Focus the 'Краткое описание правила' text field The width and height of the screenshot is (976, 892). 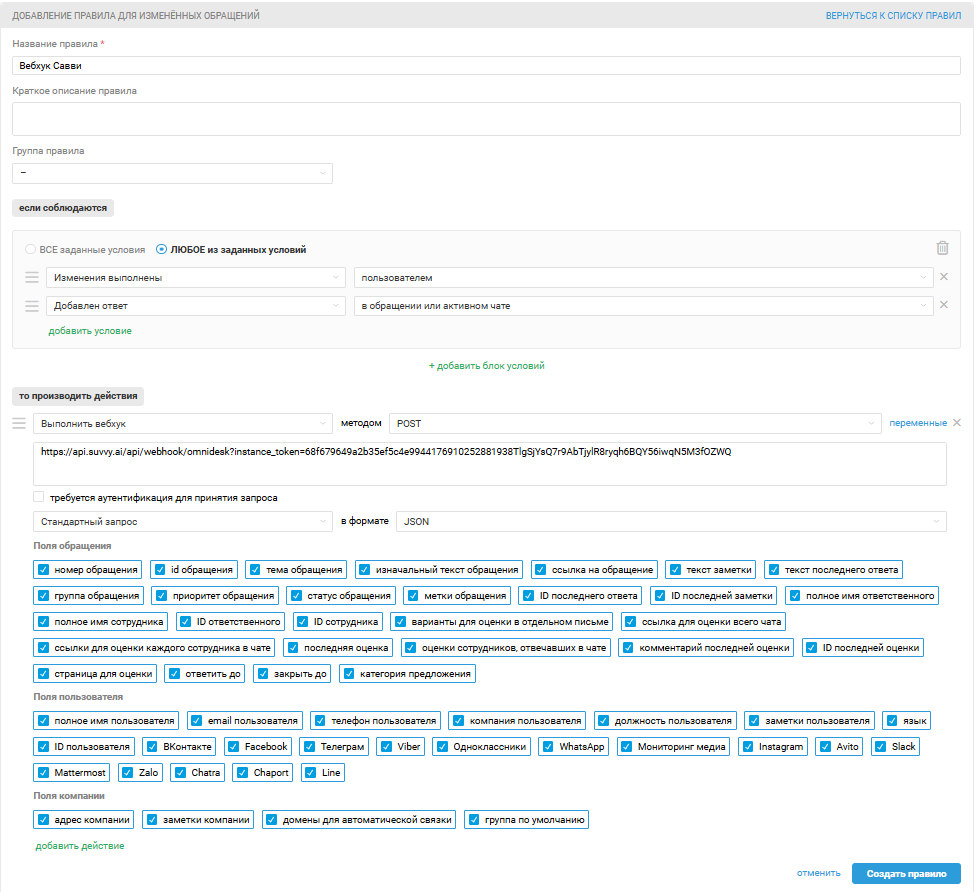486,119
